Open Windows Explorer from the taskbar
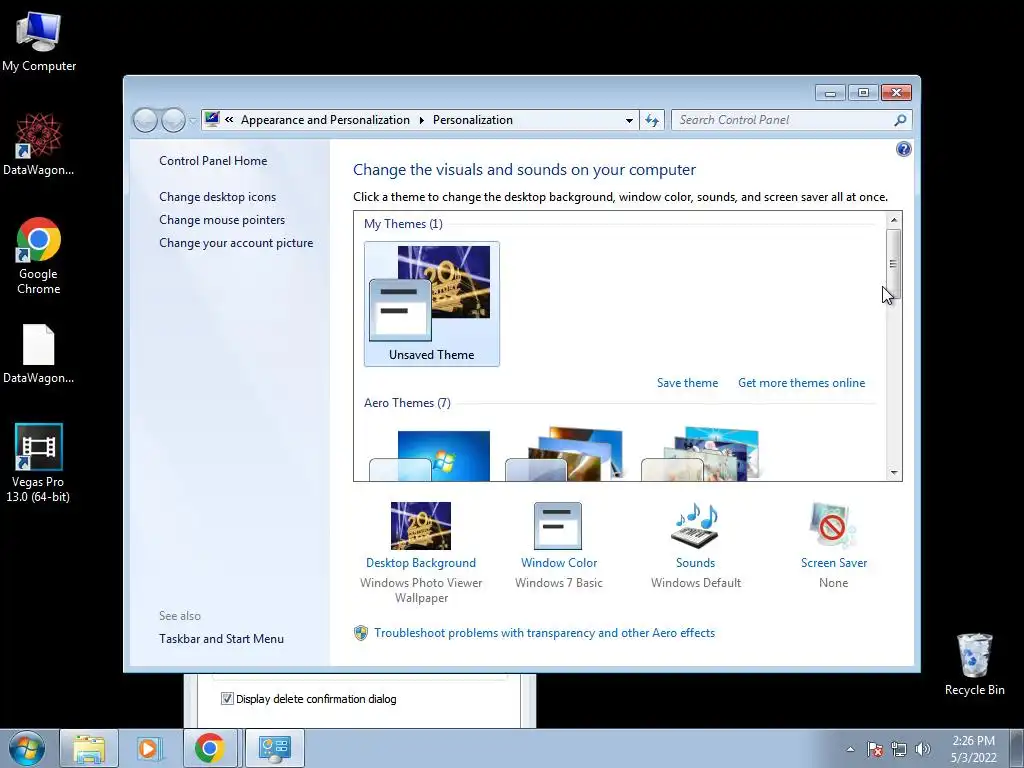 point(89,748)
